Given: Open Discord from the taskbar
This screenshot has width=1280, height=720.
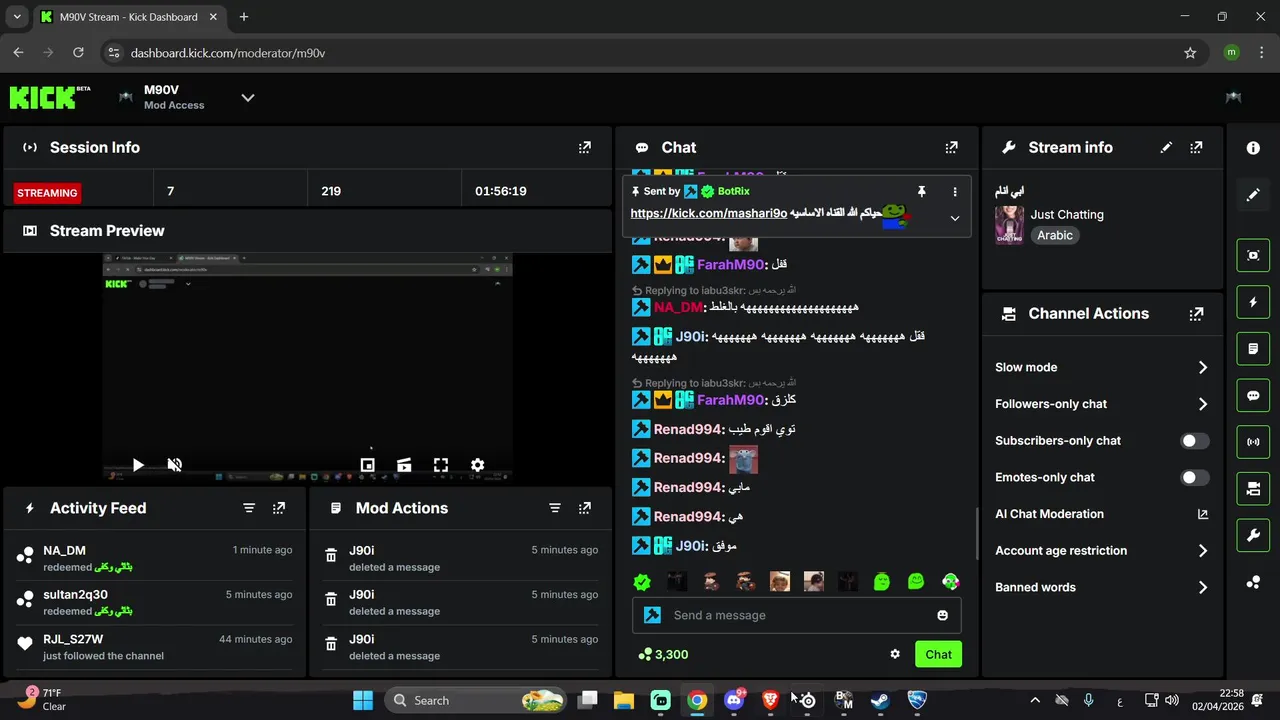Looking at the screenshot, I should click(734, 700).
